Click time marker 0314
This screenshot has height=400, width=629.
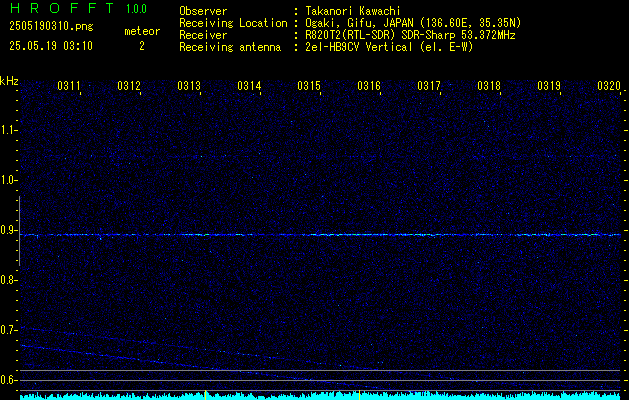click(249, 86)
